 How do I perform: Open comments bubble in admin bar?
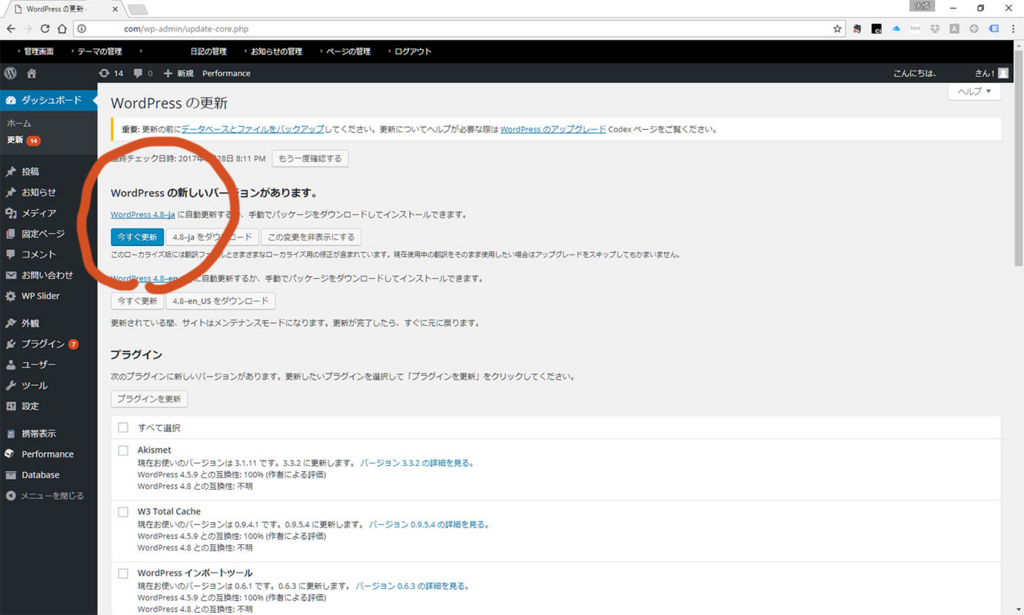point(143,73)
